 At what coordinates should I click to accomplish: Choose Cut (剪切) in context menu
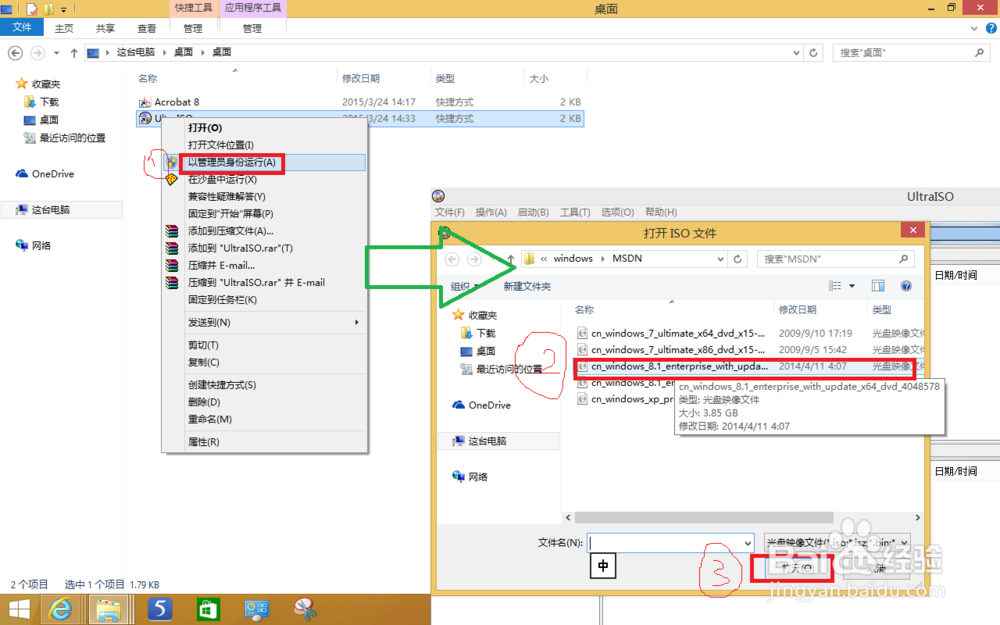(203, 345)
